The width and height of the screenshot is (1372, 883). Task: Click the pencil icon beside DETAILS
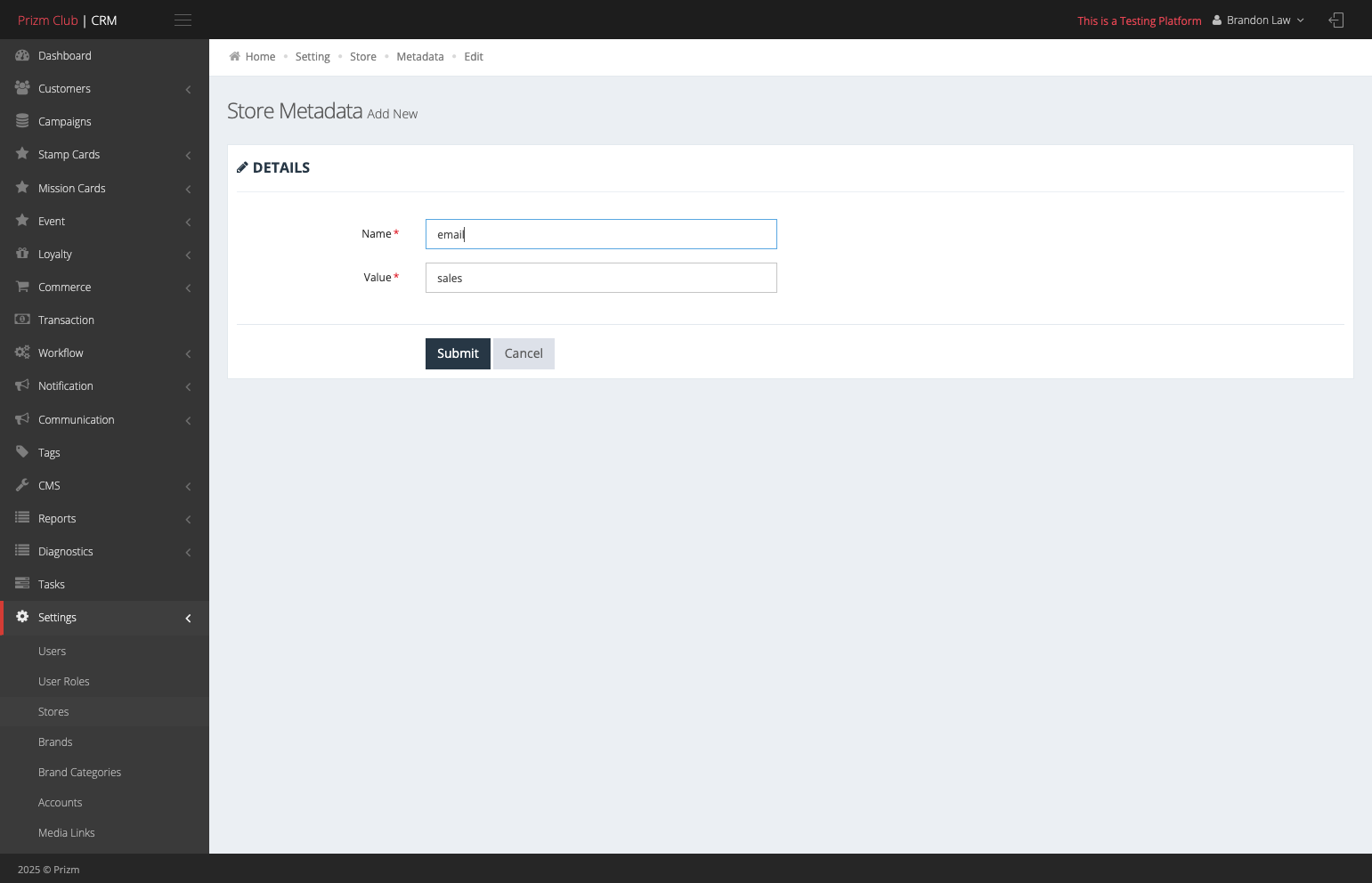click(242, 167)
